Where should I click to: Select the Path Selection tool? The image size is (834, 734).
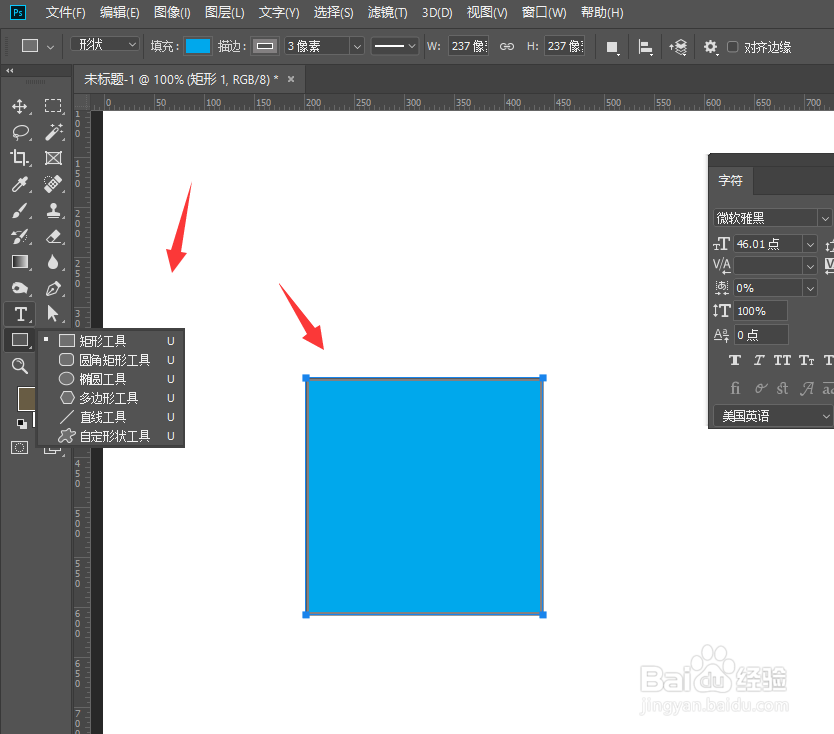point(53,314)
